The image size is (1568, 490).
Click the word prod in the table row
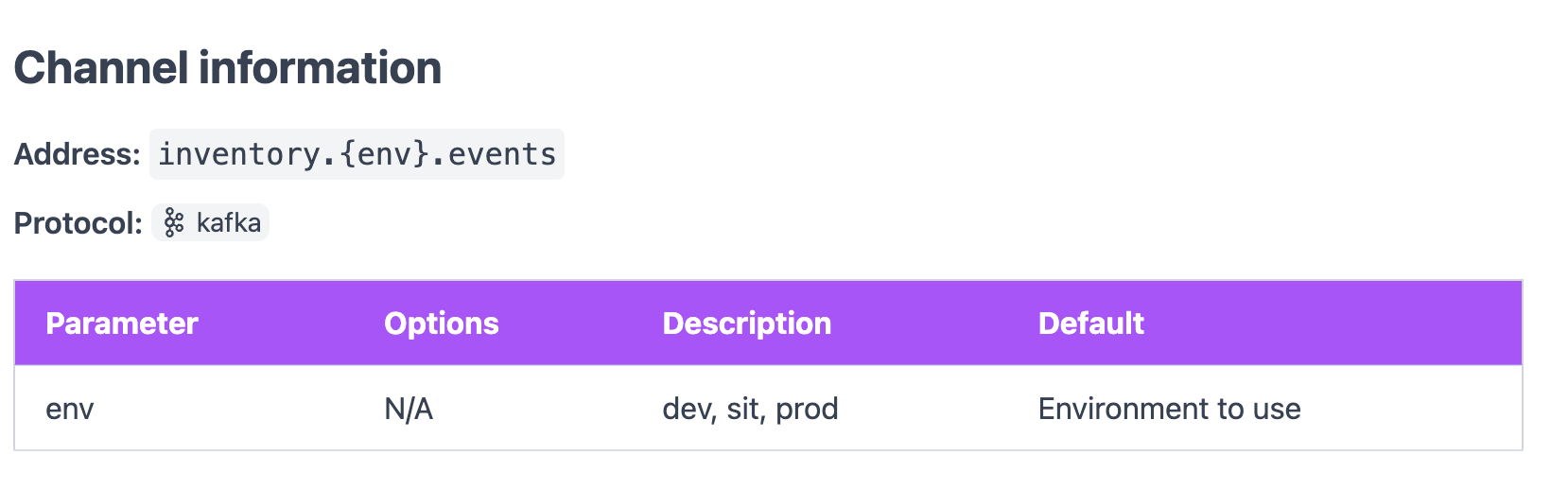807,409
